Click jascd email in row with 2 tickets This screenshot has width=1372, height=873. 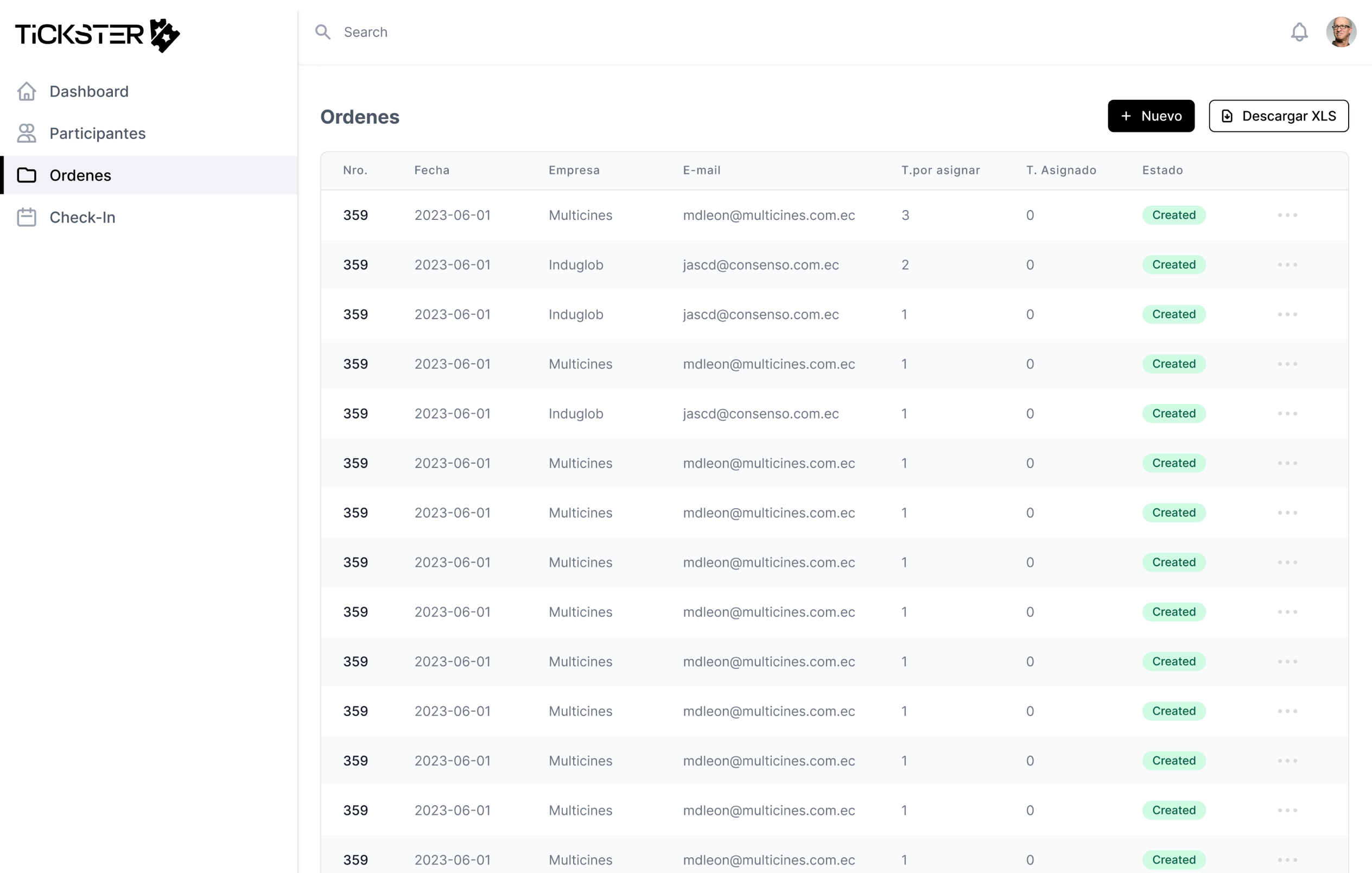pos(761,265)
